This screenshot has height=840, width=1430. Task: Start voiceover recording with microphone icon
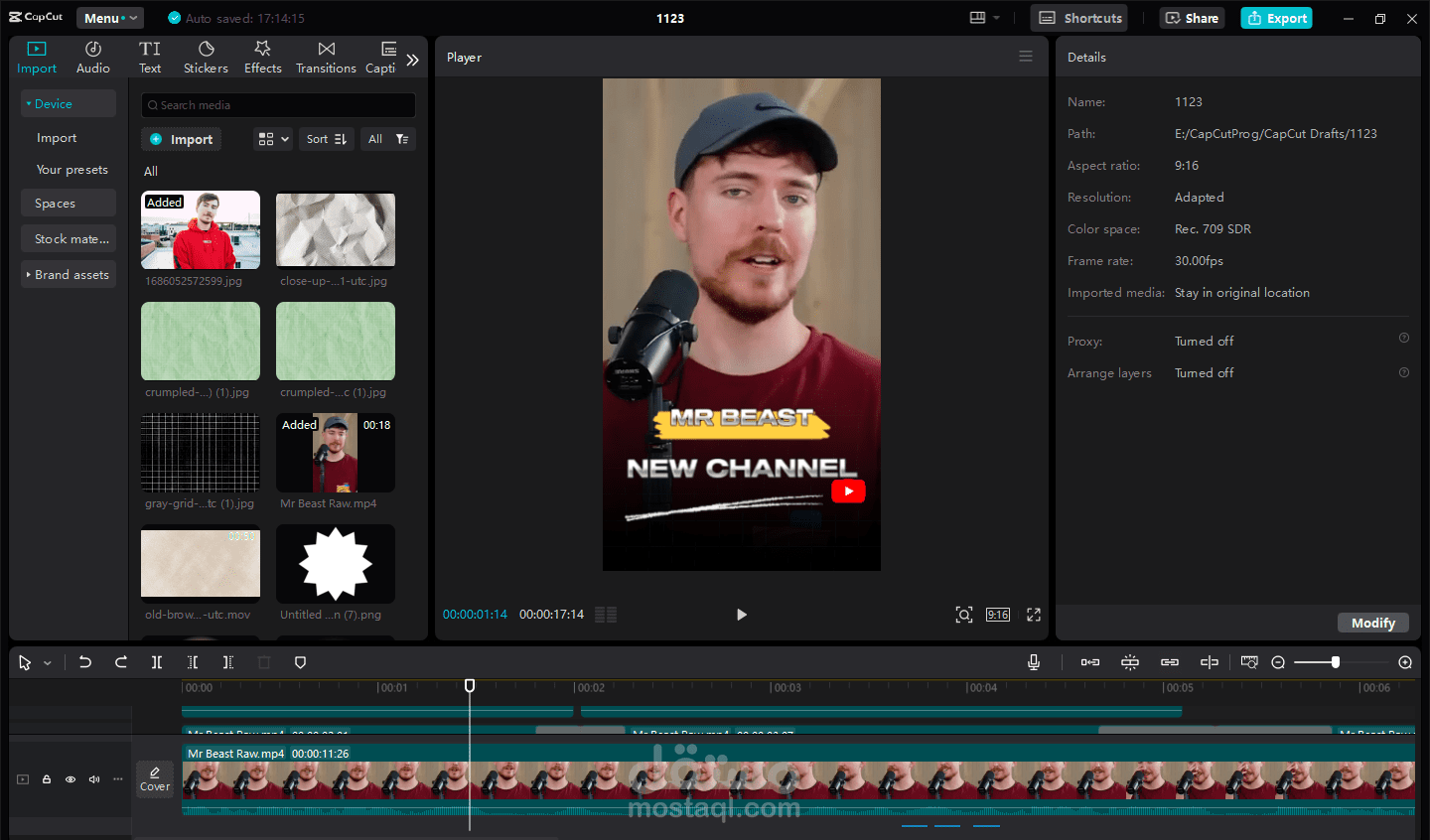1034,662
